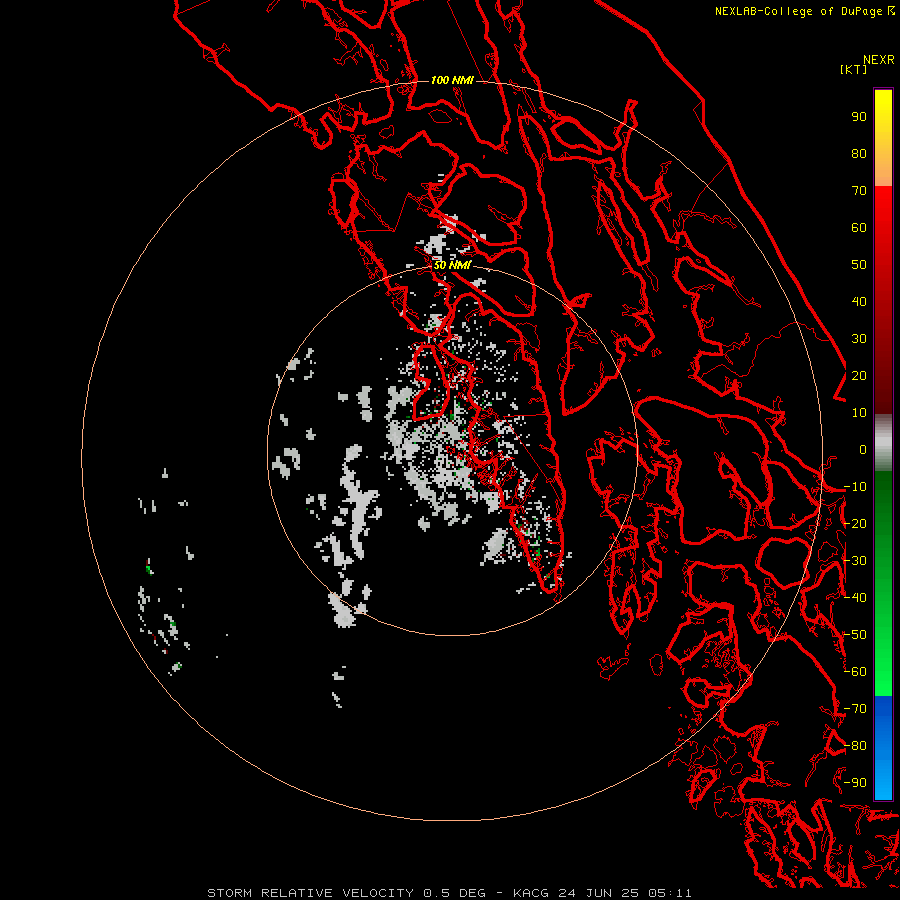Image resolution: width=900 pixels, height=900 pixels.
Task: Click the 90 value on velocity scale
Action: click(859, 117)
